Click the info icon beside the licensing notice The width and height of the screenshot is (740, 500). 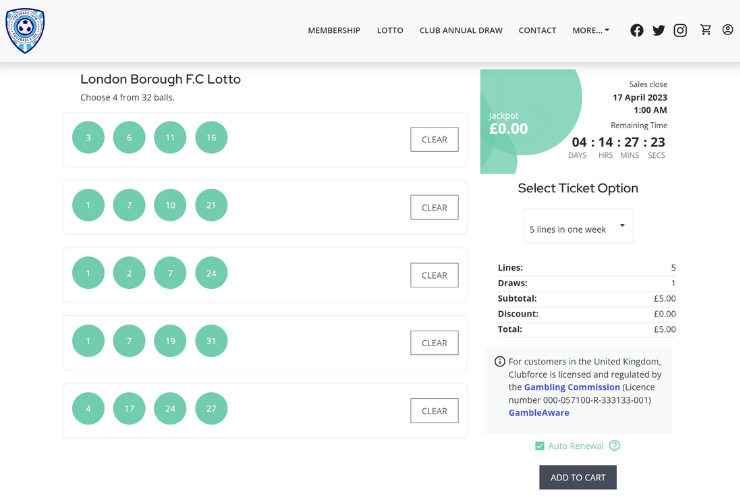(x=500, y=361)
